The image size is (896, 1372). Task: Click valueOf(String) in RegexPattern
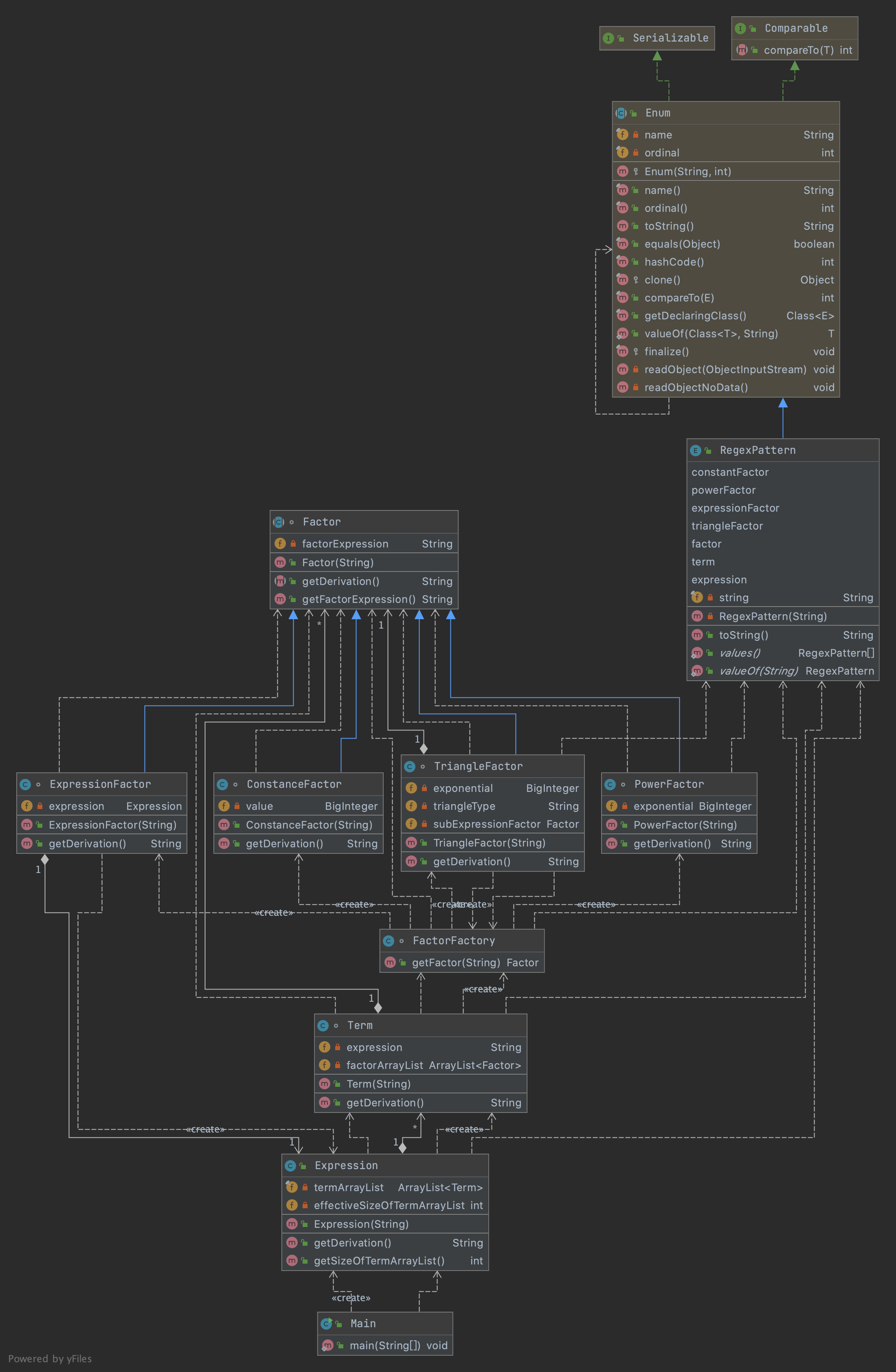[758, 671]
